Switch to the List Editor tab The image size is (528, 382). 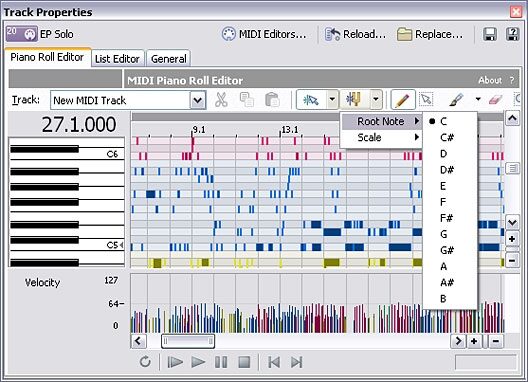click(x=117, y=59)
